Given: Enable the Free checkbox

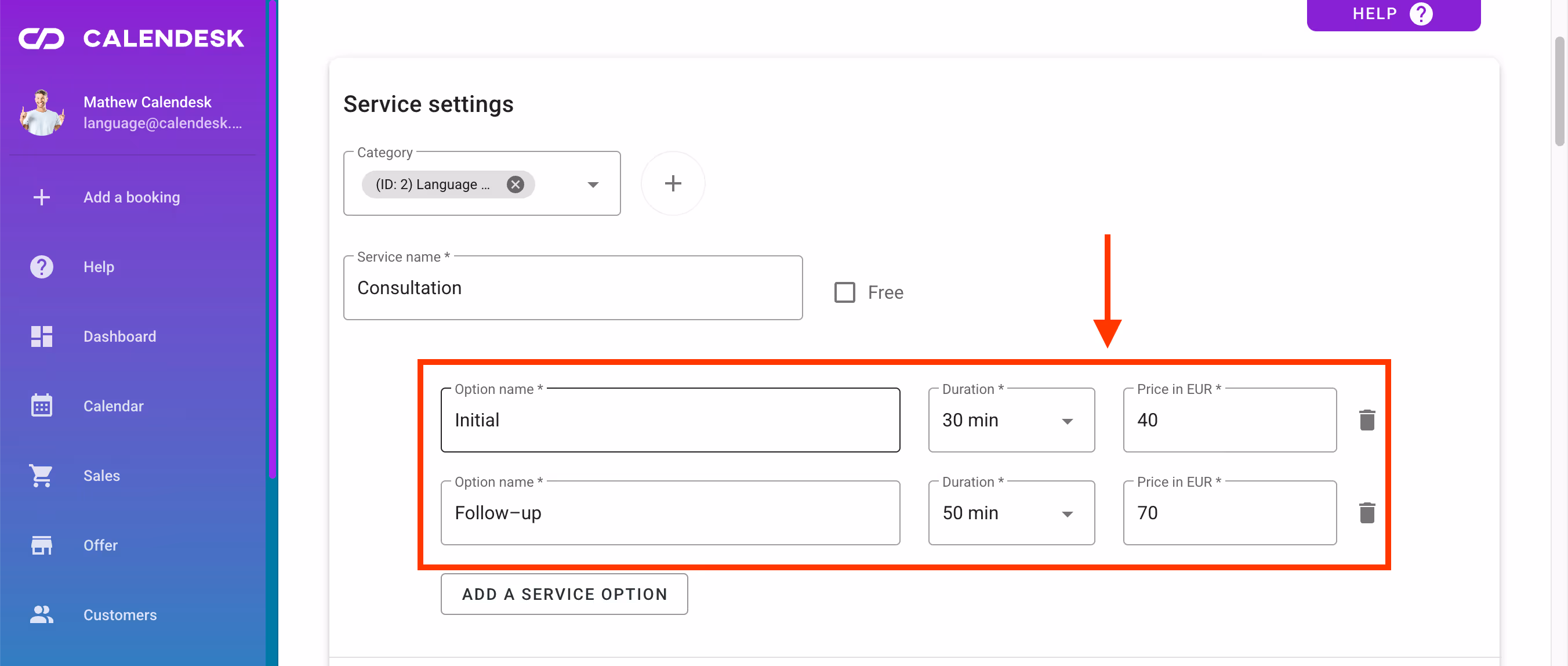Looking at the screenshot, I should tap(844, 292).
